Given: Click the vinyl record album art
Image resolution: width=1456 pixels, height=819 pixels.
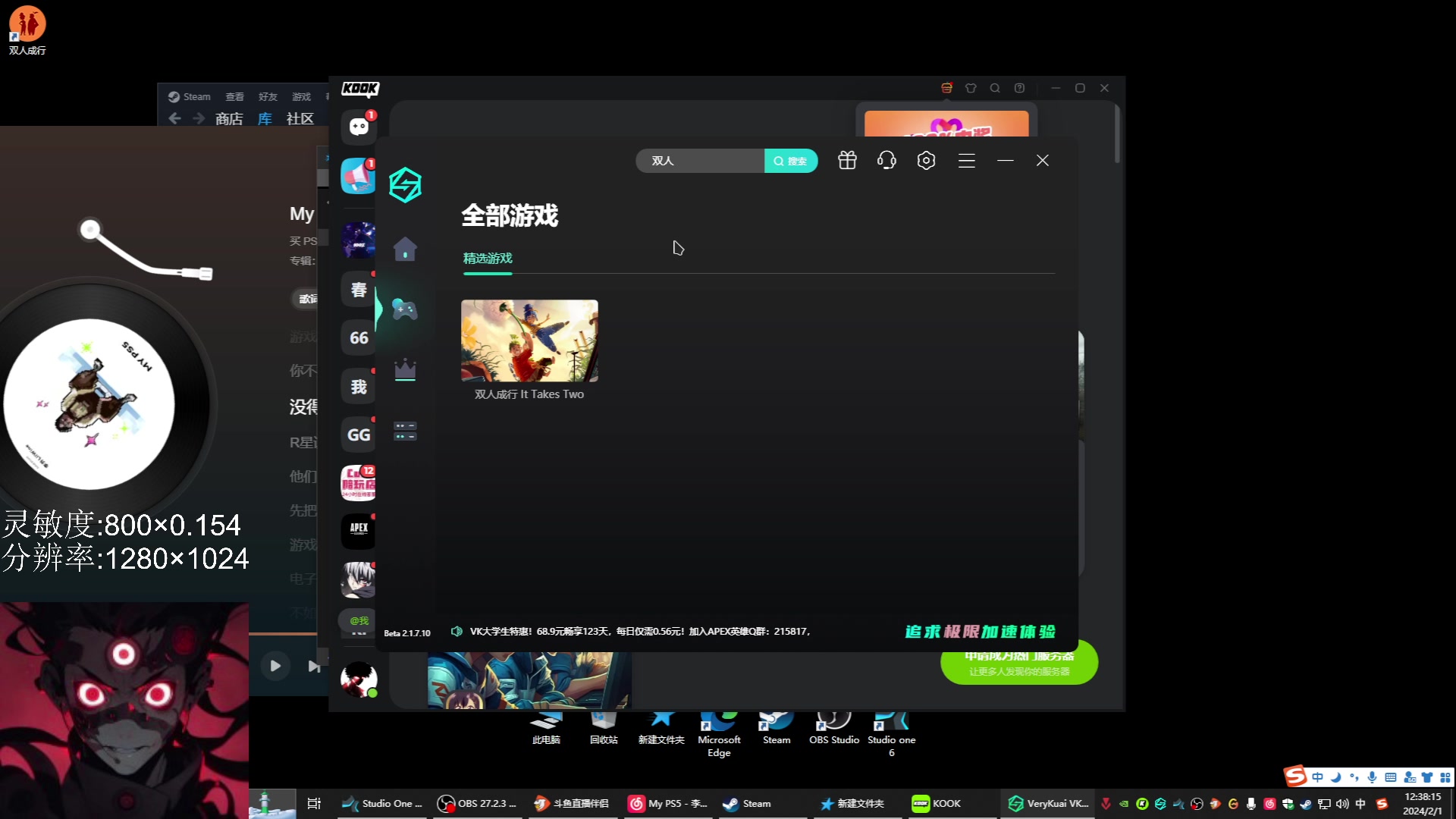Looking at the screenshot, I should (x=89, y=403).
